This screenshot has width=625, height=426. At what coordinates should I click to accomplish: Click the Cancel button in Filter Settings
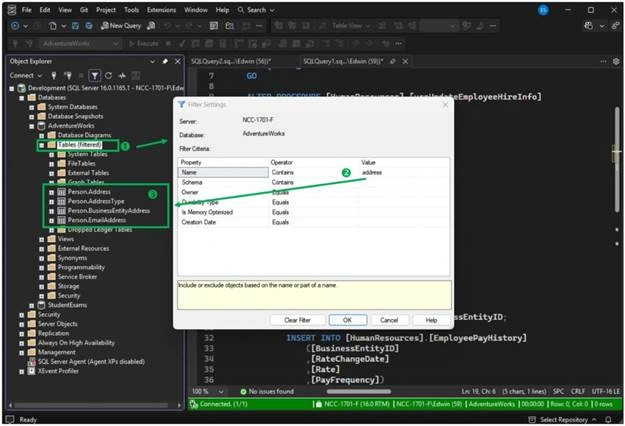pyautogui.click(x=389, y=320)
